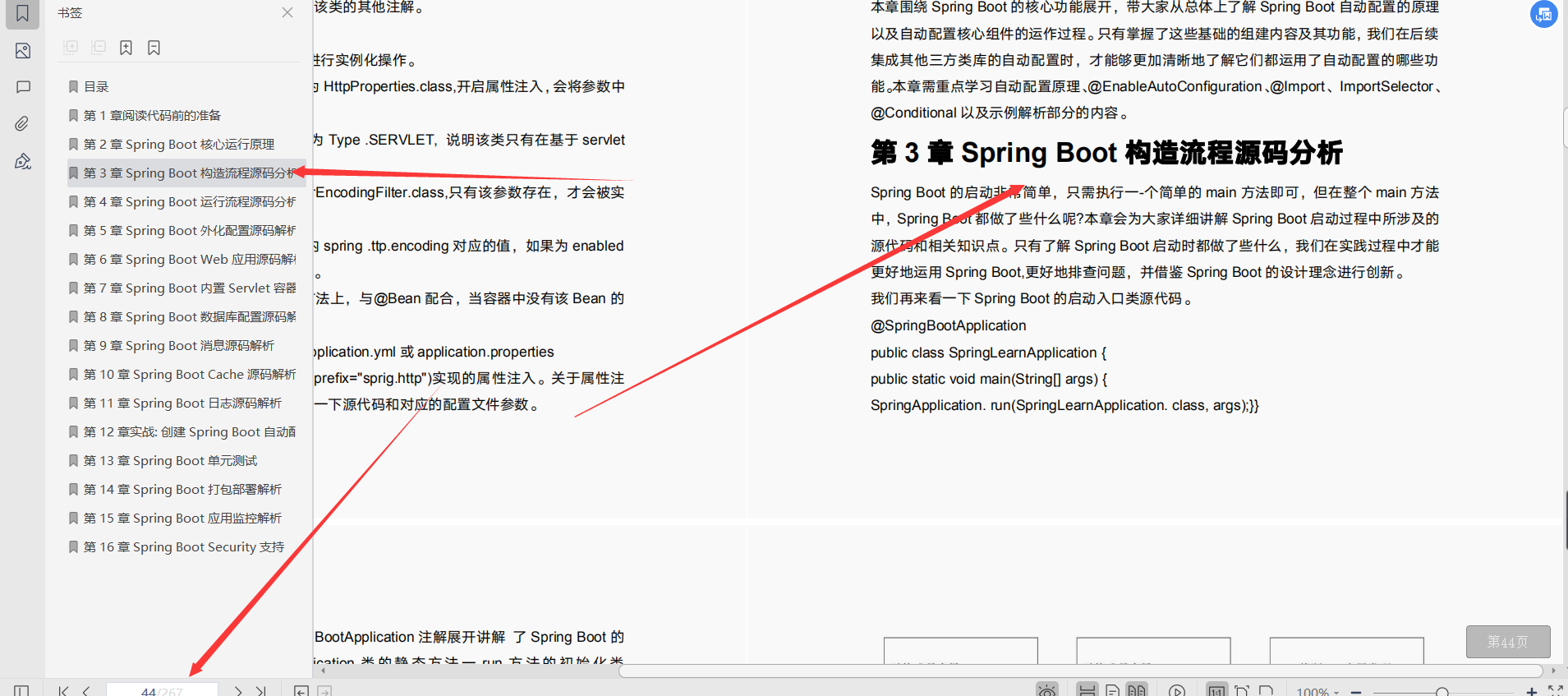Click the 书签 panel title

(x=70, y=12)
